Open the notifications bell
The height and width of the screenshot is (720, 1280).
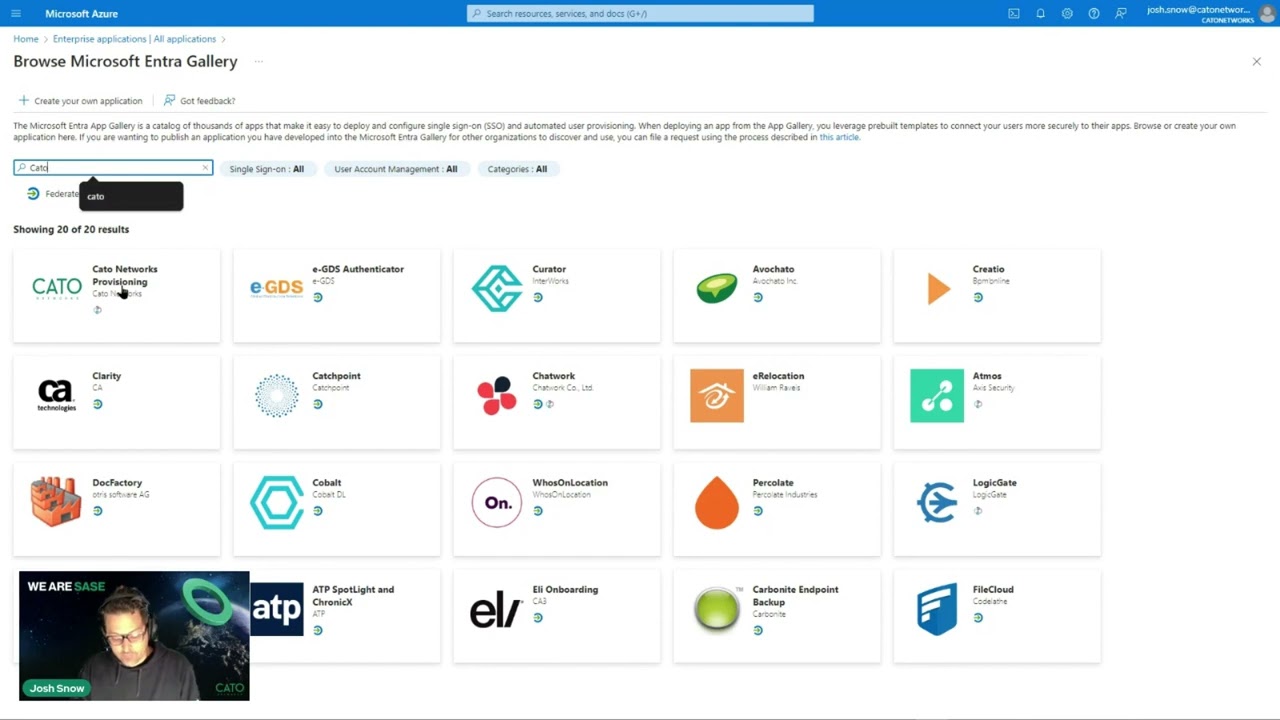coord(1040,13)
